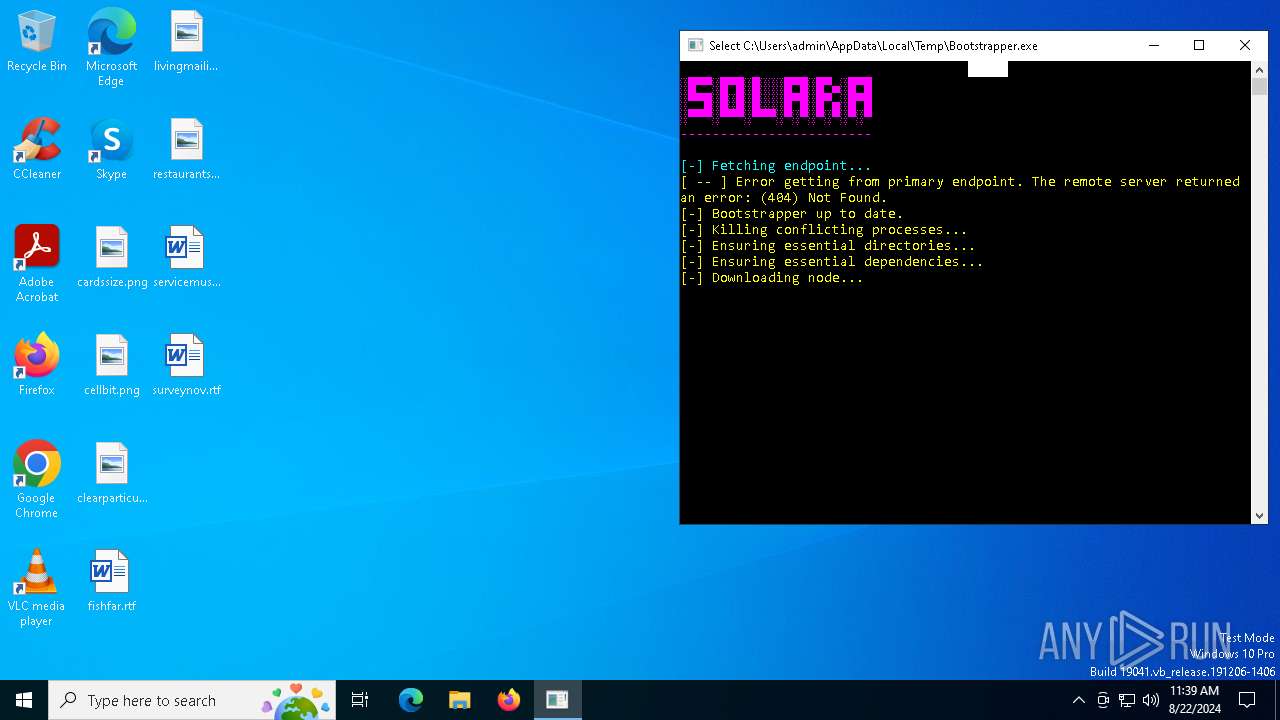This screenshot has width=1280, height=720.
Task: Close the Bootstrapper.exe console window
Action: 1245,45
